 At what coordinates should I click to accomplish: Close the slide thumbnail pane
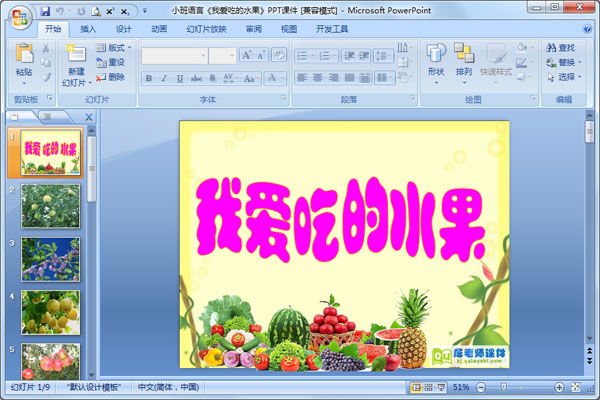[x=88, y=117]
